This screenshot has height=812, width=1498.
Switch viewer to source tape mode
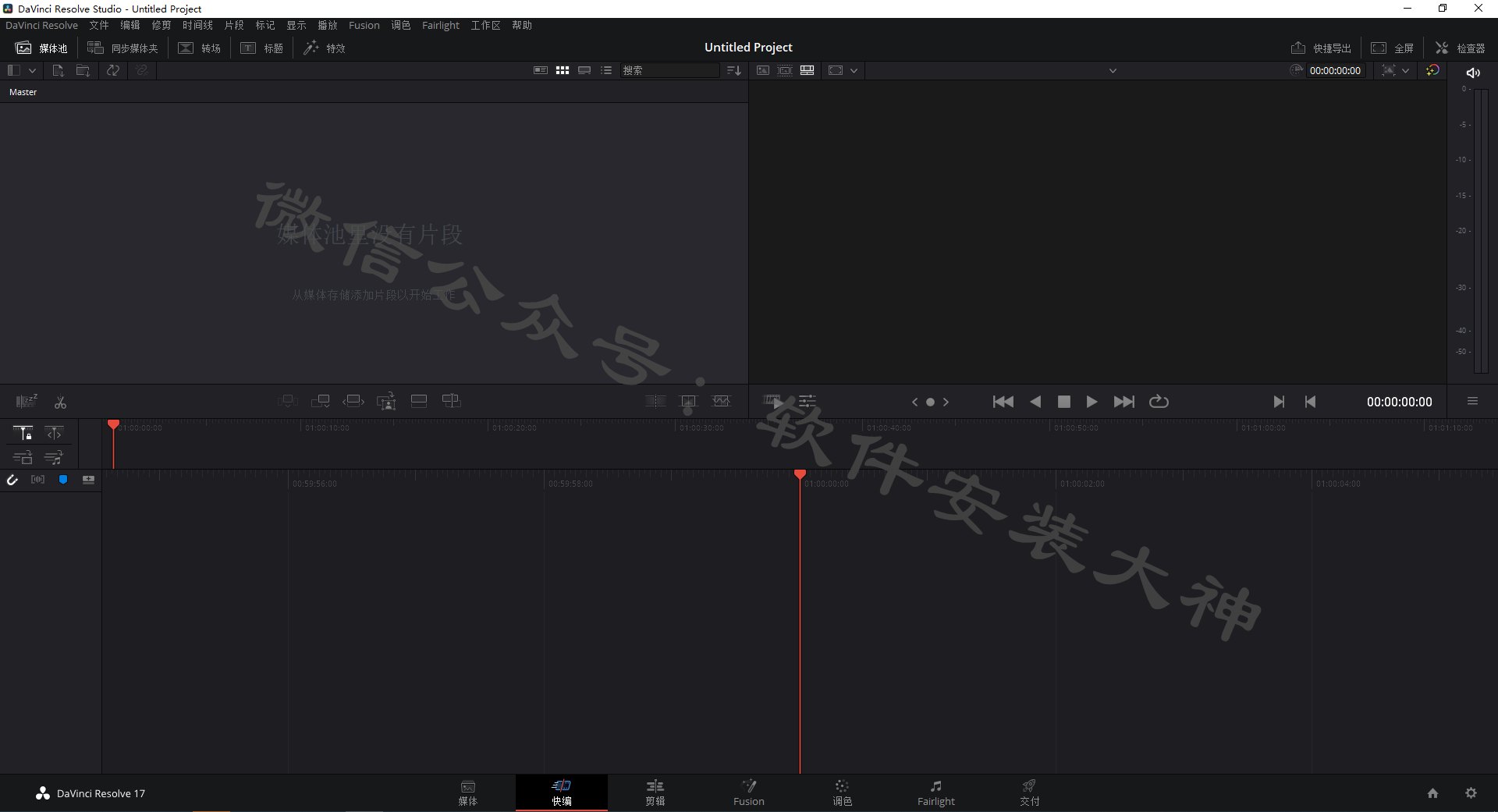[x=785, y=70]
